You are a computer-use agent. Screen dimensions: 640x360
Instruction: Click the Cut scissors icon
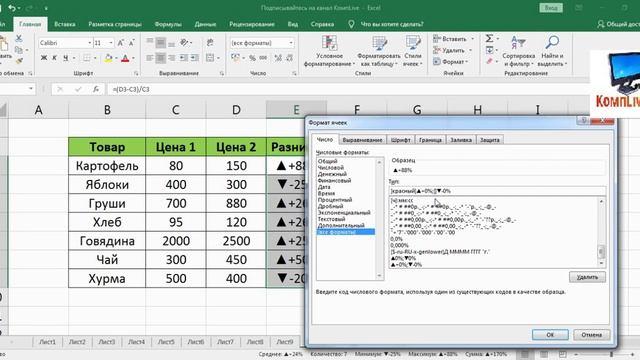(x=18, y=38)
